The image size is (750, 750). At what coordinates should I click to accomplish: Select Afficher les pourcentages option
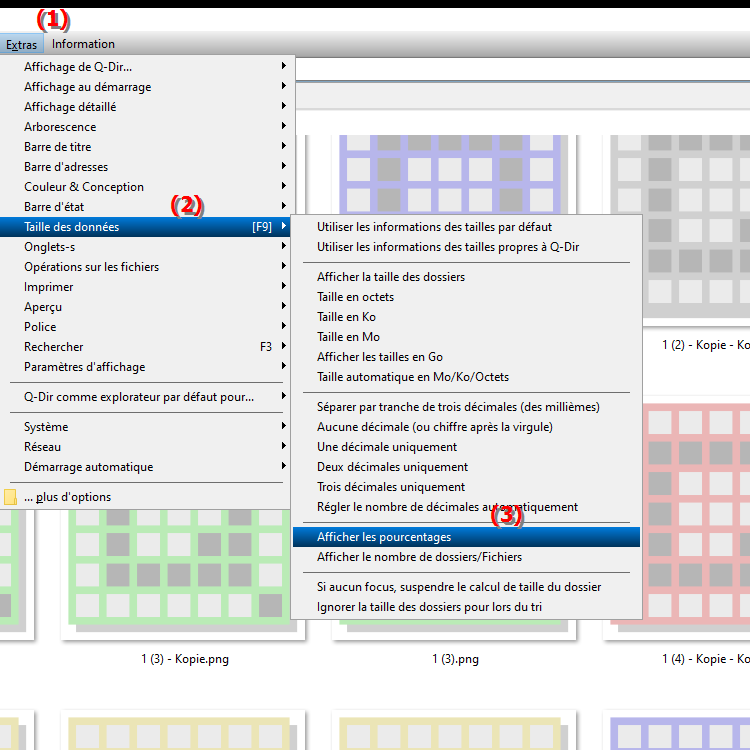[384, 537]
